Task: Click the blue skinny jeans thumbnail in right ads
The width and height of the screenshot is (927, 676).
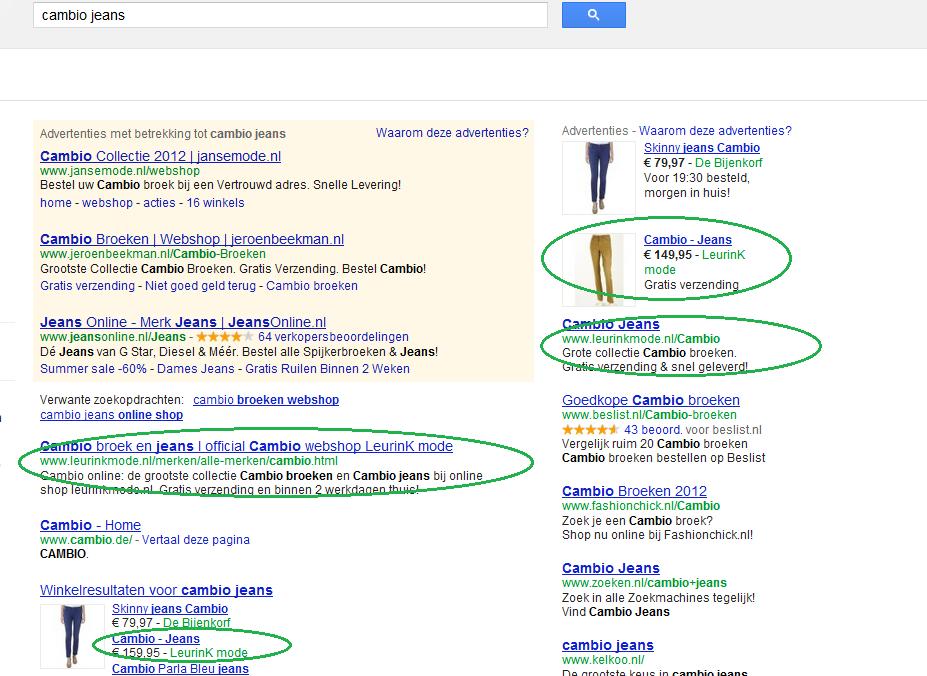Action: [x=598, y=178]
